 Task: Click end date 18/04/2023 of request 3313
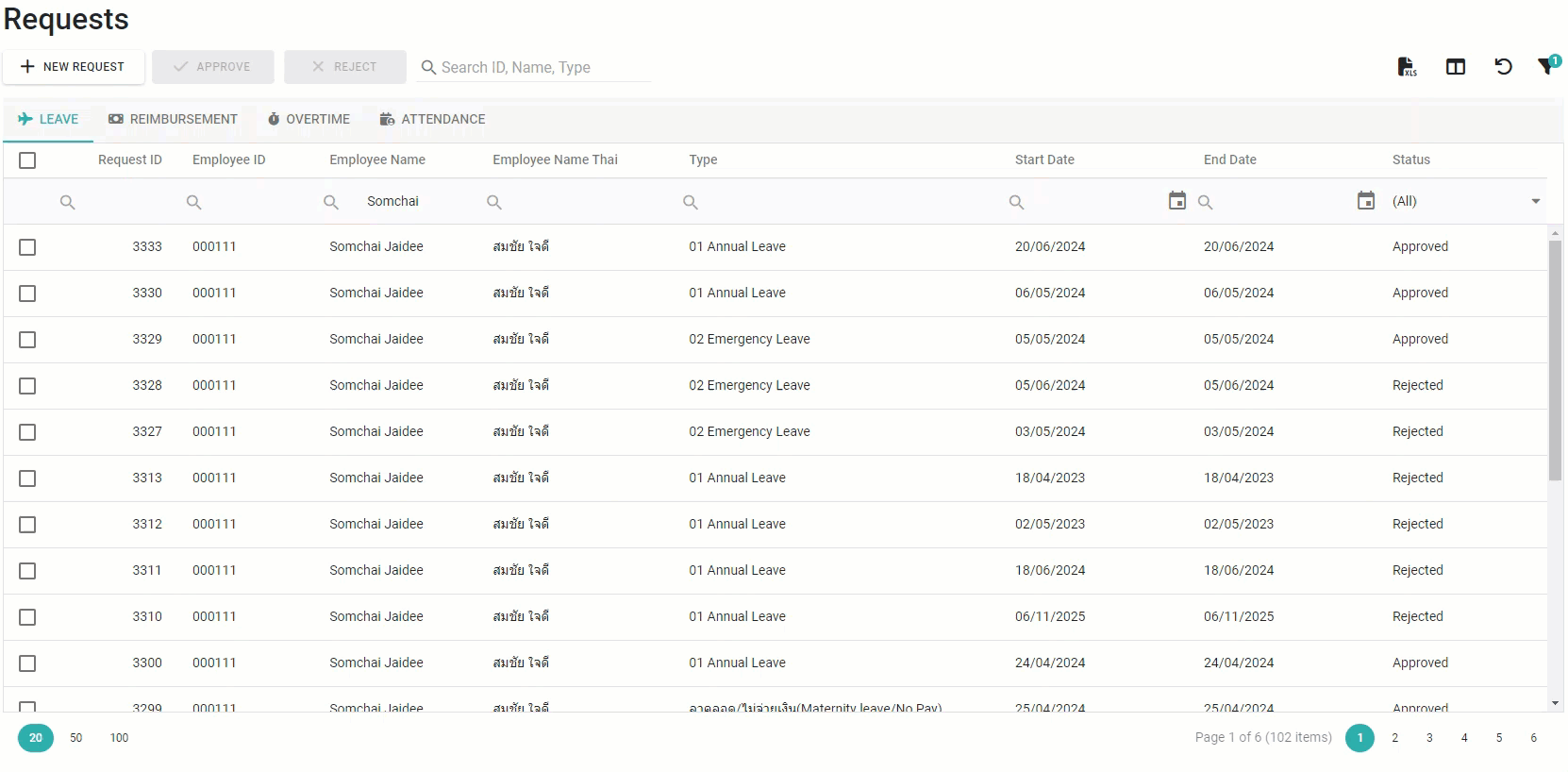(1239, 478)
